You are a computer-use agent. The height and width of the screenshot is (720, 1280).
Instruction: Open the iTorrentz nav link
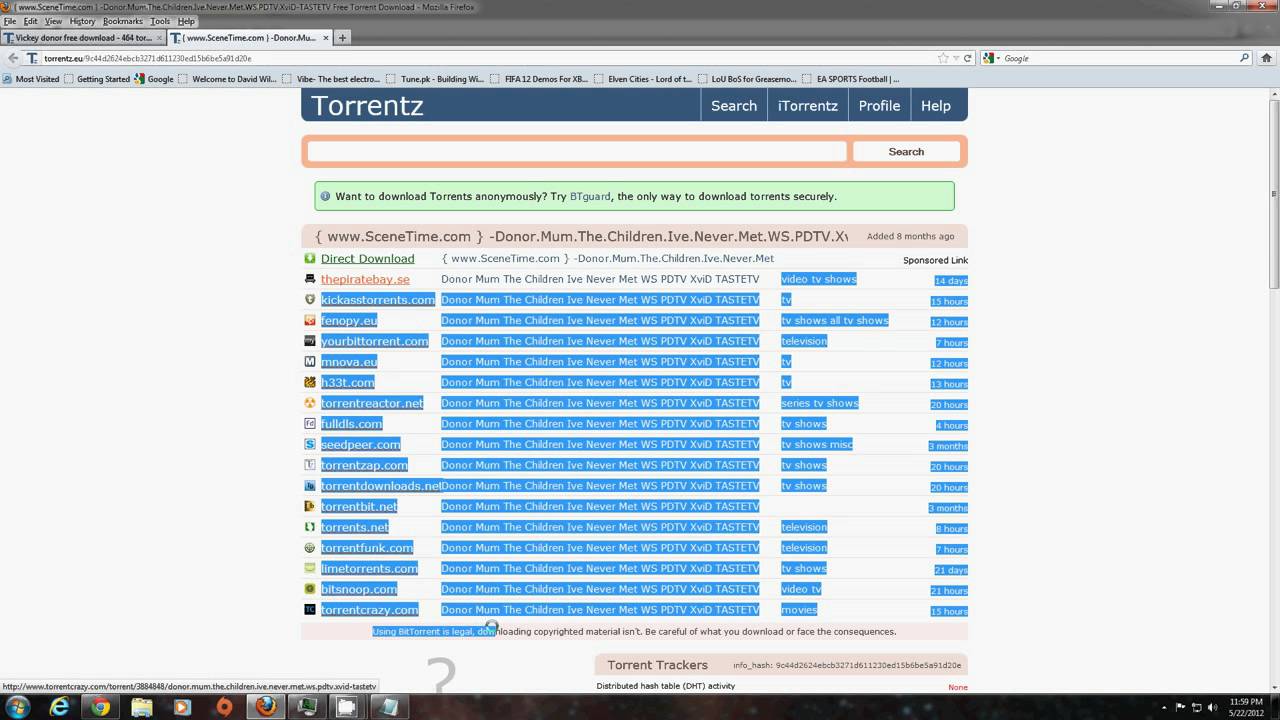click(x=808, y=105)
